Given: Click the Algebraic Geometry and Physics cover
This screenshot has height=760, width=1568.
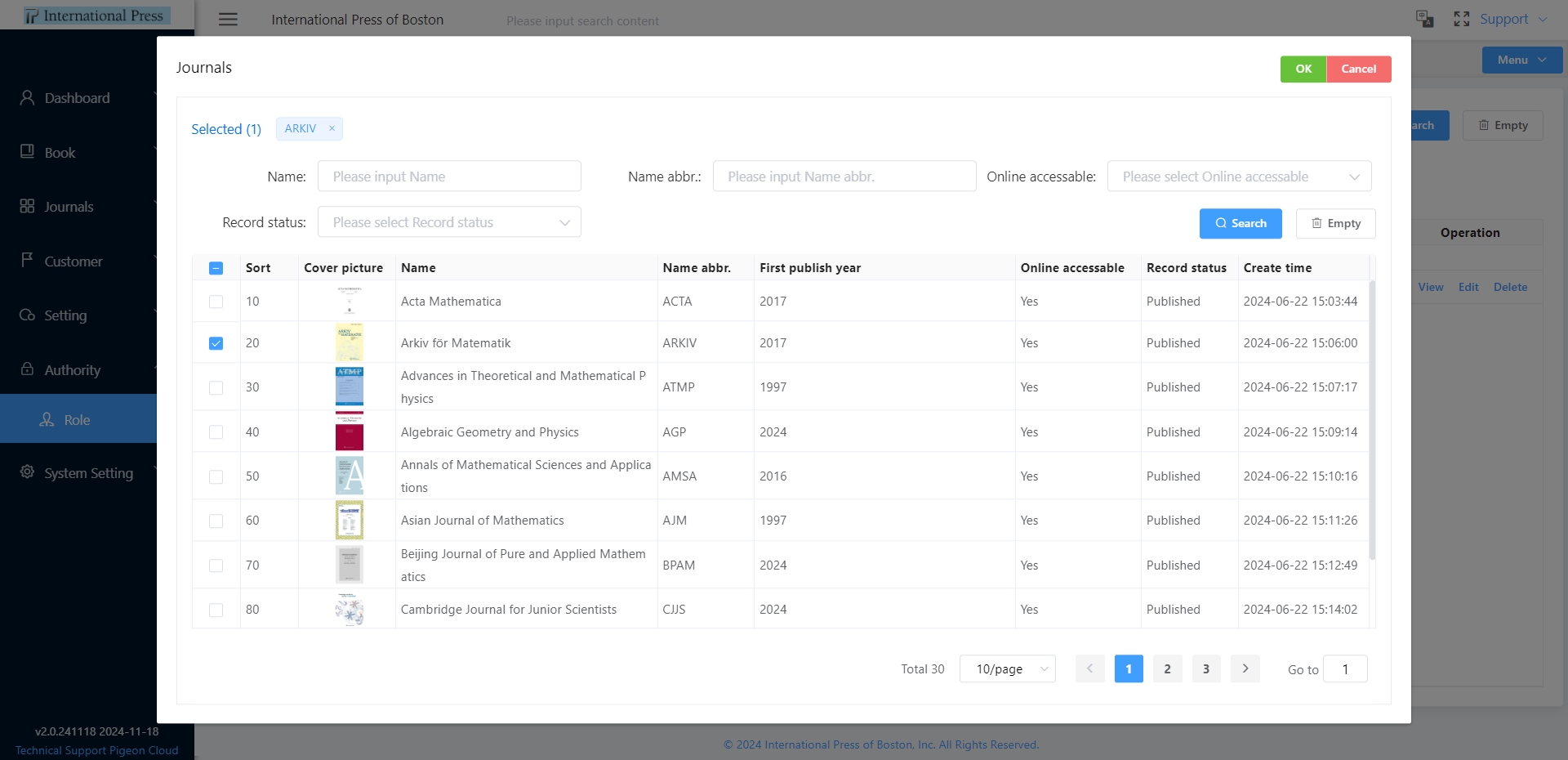Looking at the screenshot, I should (x=350, y=431).
